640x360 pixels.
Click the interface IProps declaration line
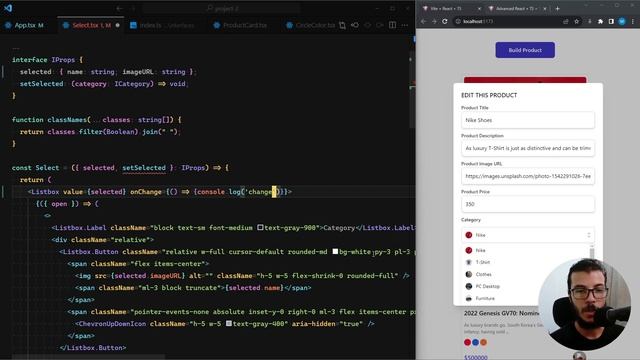click(x=47, y=60)
